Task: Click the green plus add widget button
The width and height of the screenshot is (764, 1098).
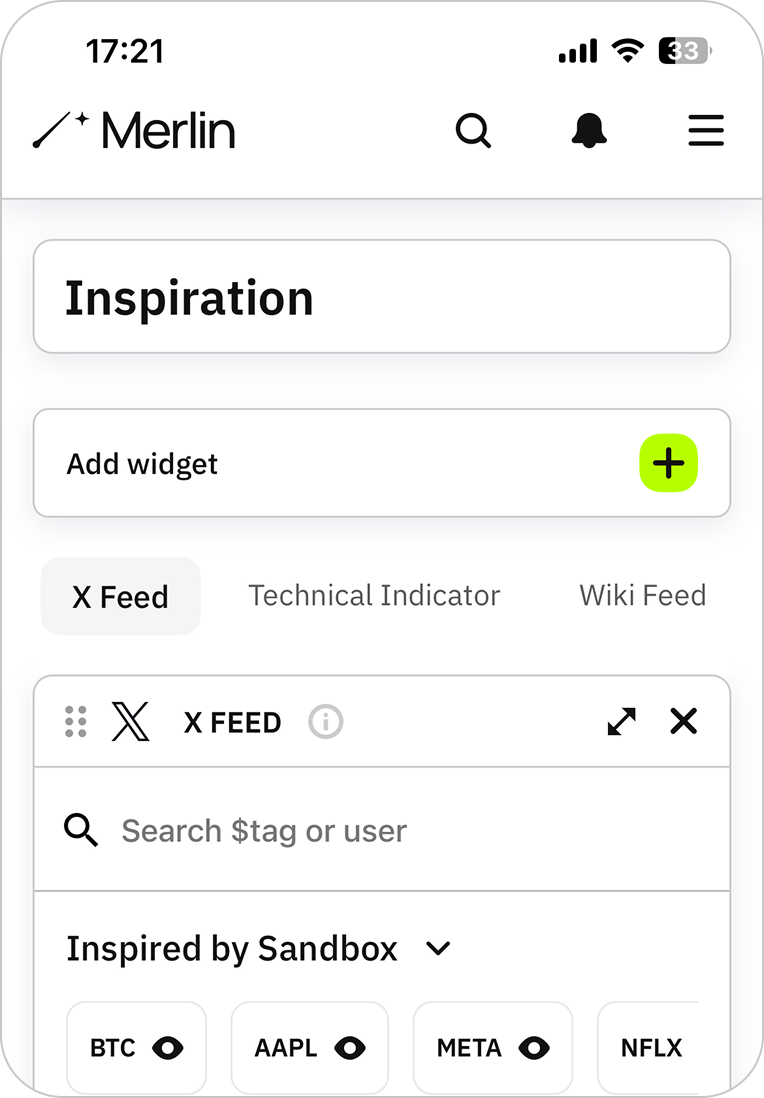Action: [x=668, y=463]
